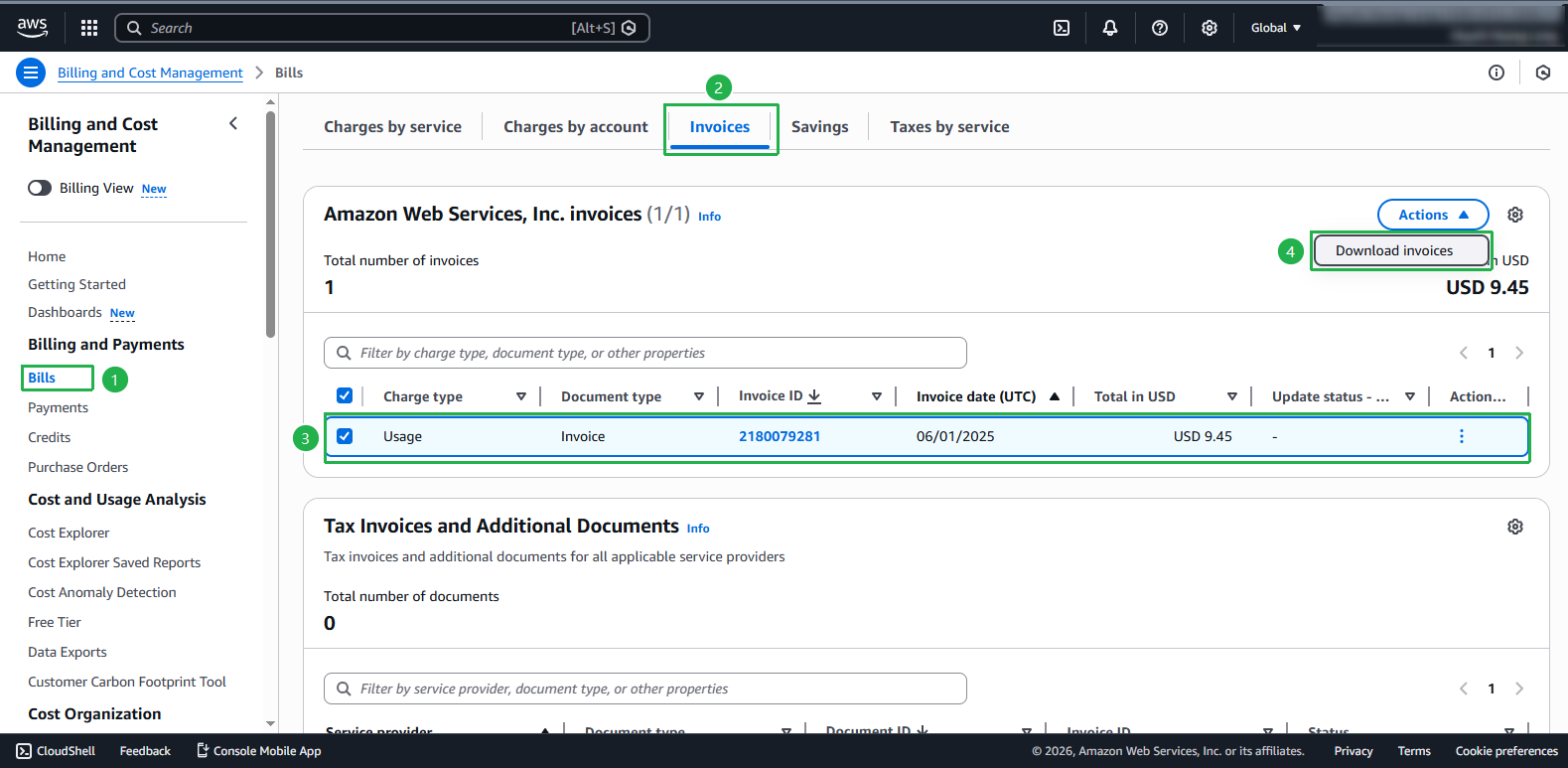Open the CloudShell link in footer
The height and width of the screenshot is (768, 1568).
(x=56, y=751)
